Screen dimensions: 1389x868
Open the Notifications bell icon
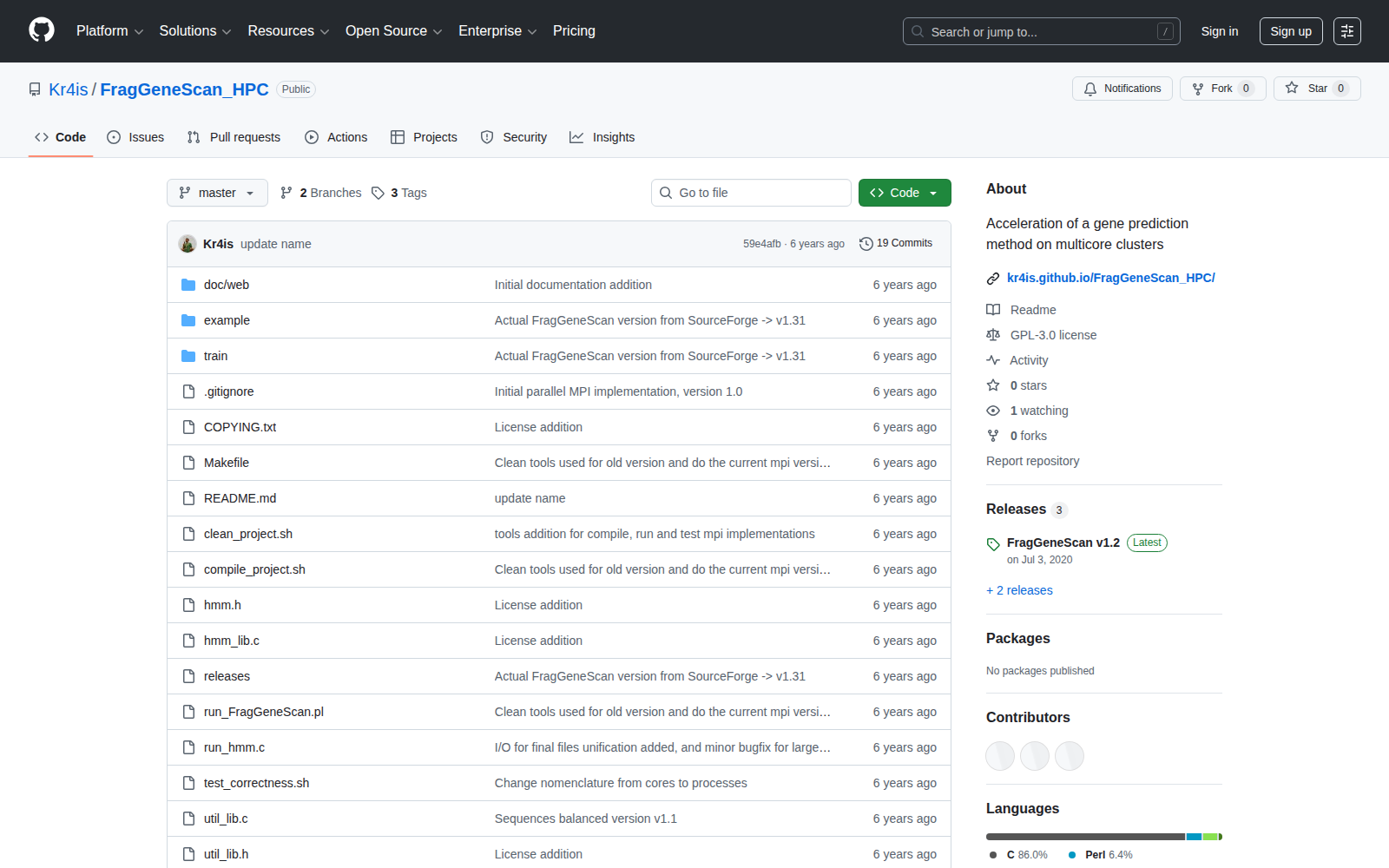point(1090,88)
